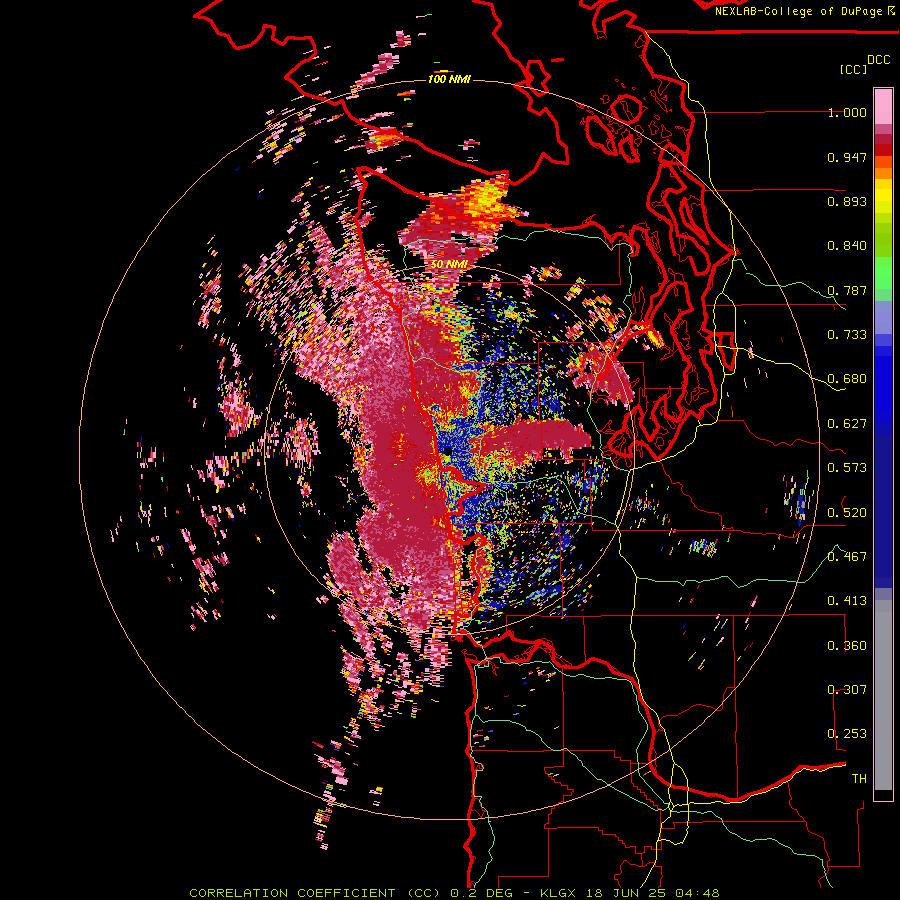This screenshot has height=900, width=900.
Task: Click the CORRELATION COEFFICIENT (CC) footer title
Action: [x=315, y=893]
